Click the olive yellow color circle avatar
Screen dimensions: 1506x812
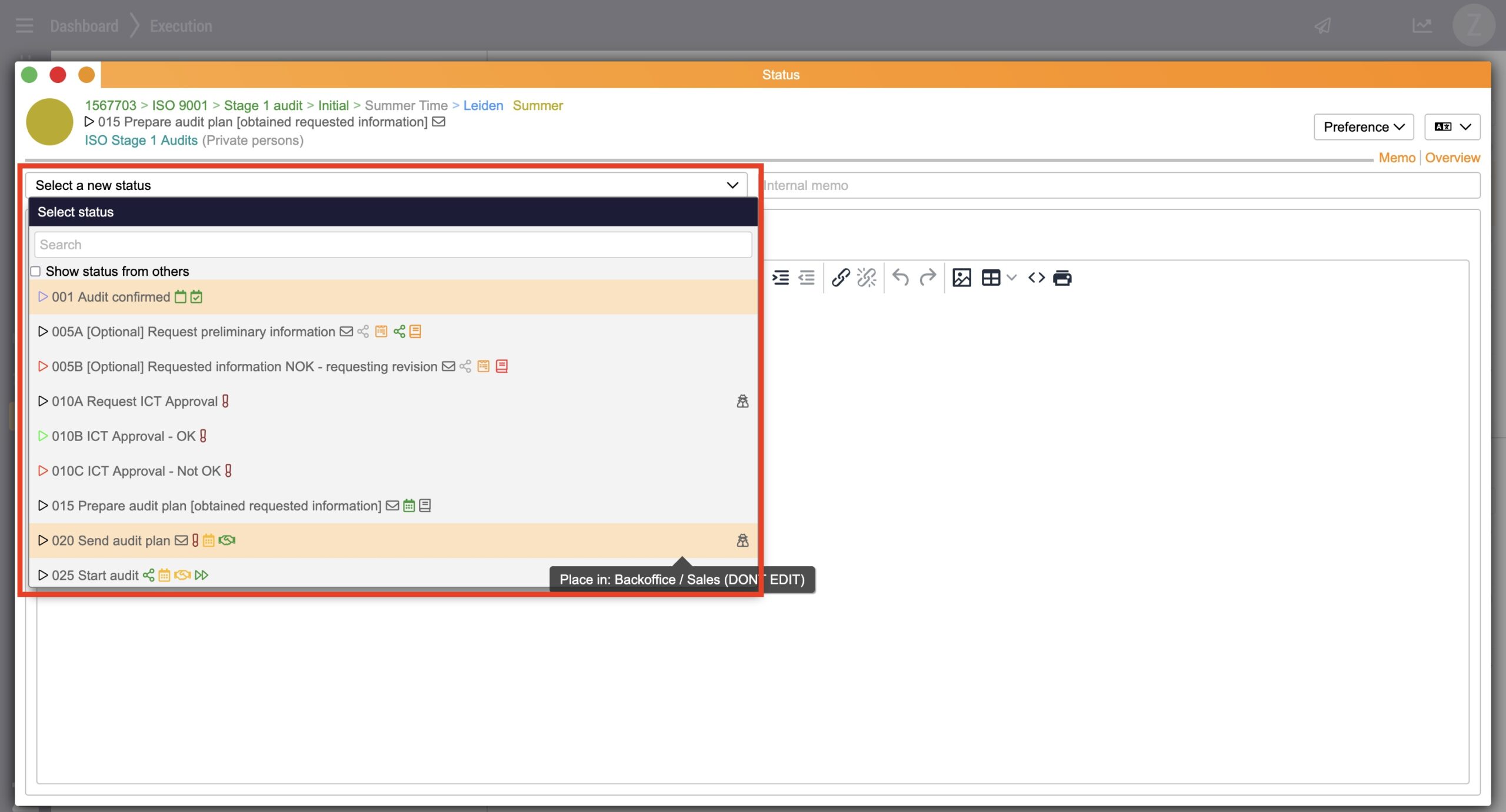[49, 122]
